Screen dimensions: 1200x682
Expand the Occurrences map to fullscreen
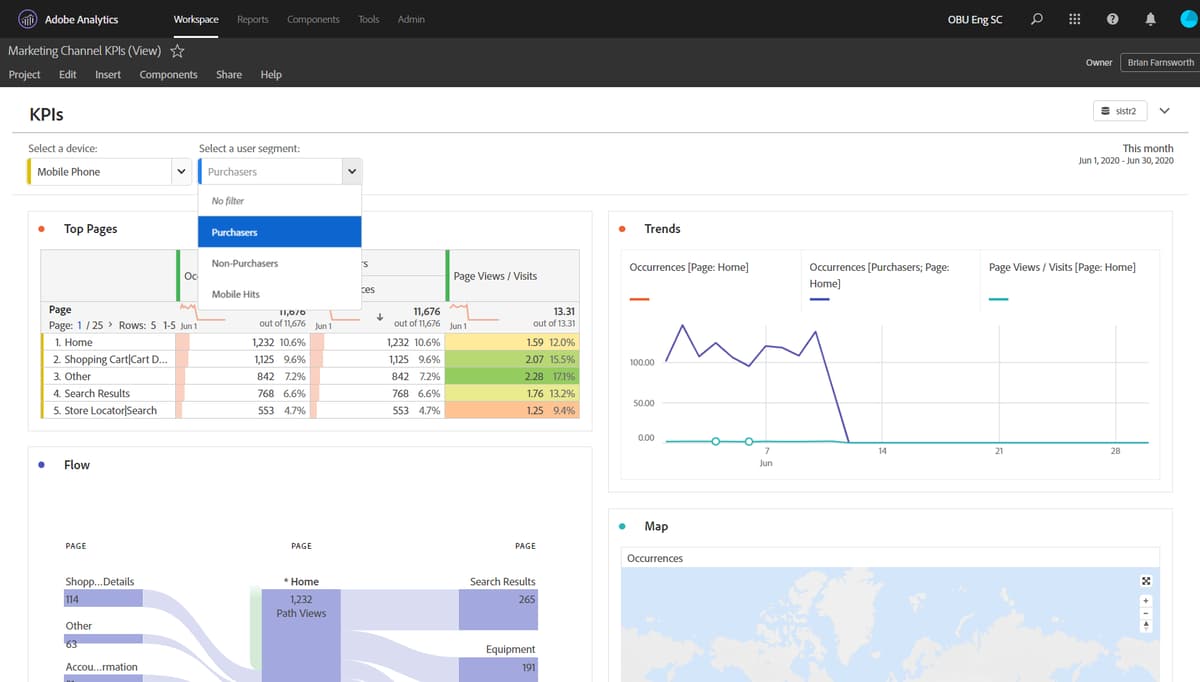tap(1146, 581)
